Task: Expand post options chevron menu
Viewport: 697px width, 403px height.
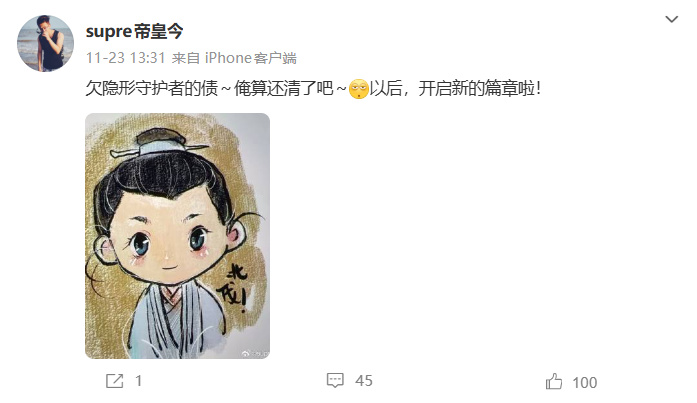Action: [x=671, y=19]
